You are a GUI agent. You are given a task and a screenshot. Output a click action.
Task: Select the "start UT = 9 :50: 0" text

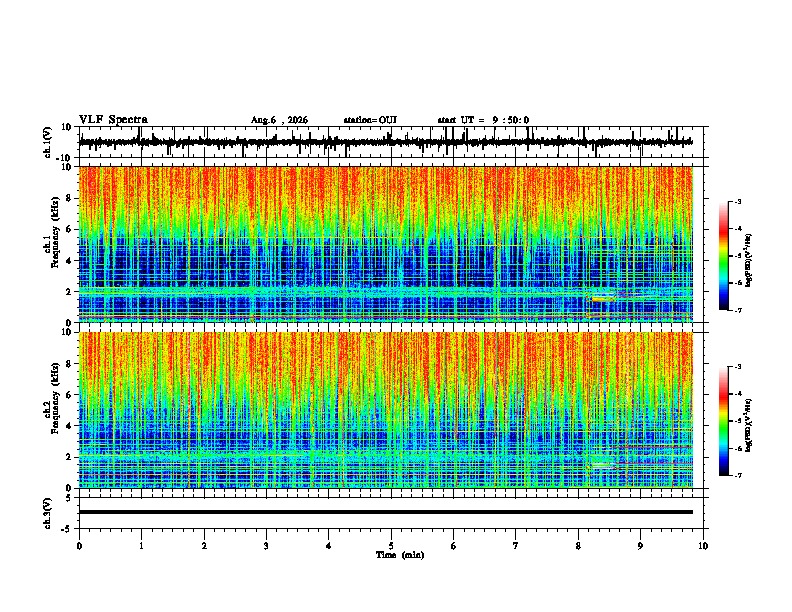tap(483, 120)
